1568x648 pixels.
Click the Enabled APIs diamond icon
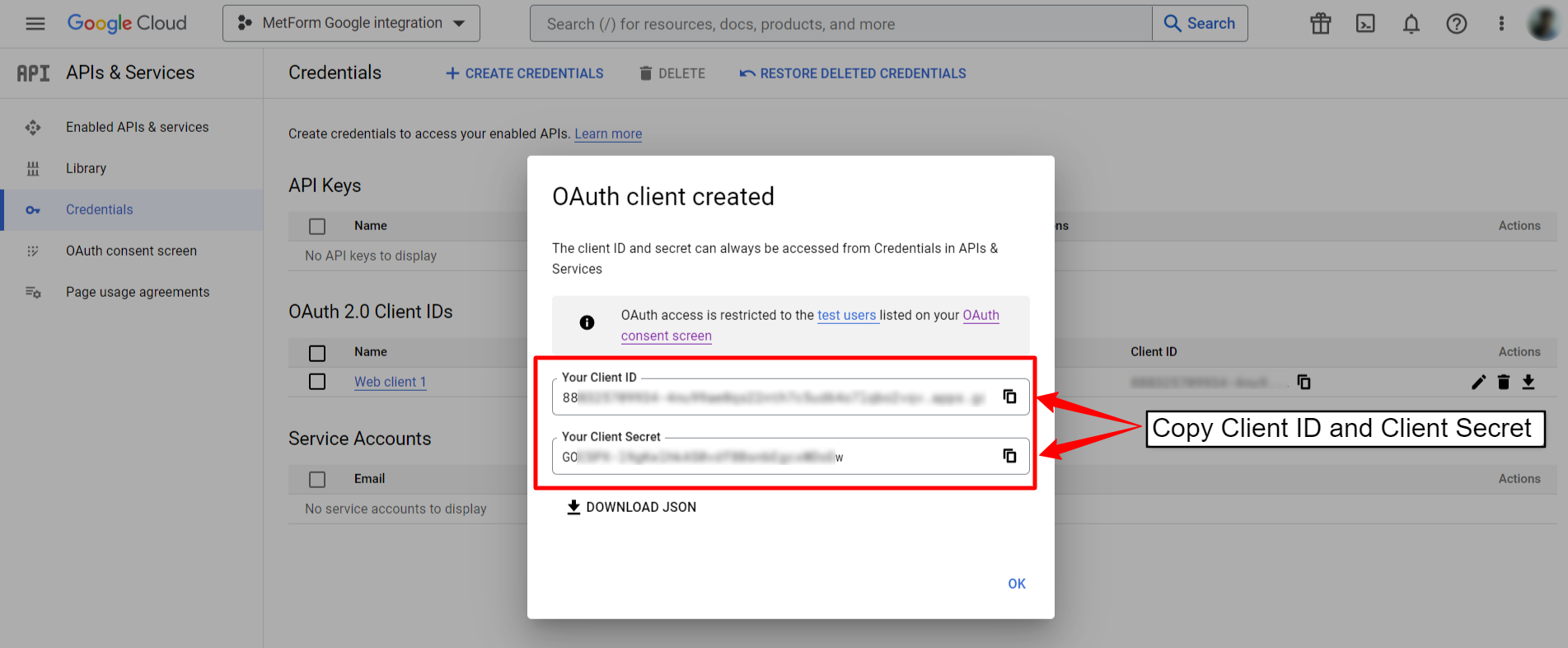coord(33,127)
